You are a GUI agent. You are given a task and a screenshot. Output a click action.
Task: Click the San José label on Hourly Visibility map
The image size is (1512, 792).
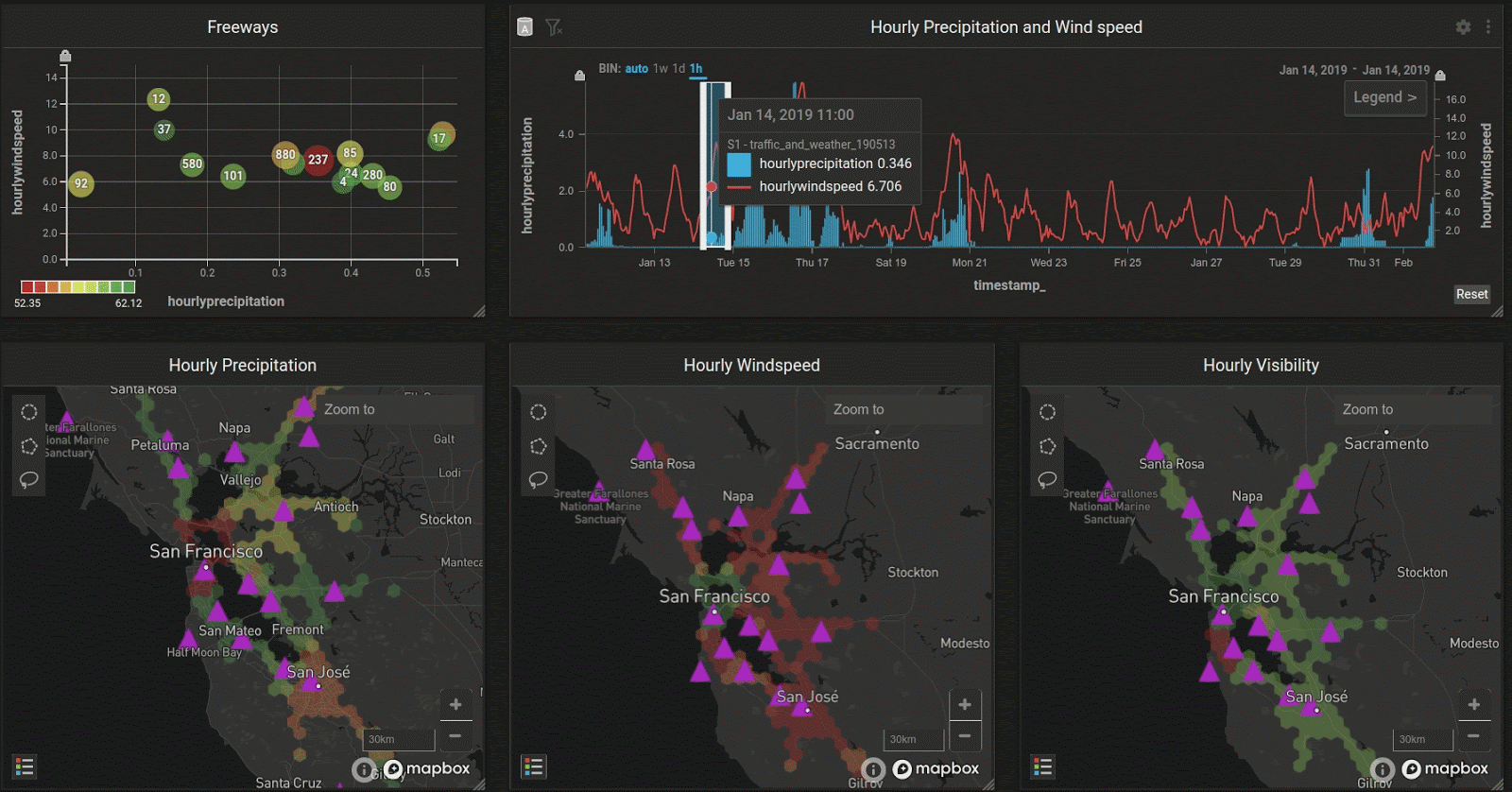click(x=1316, y=697)
